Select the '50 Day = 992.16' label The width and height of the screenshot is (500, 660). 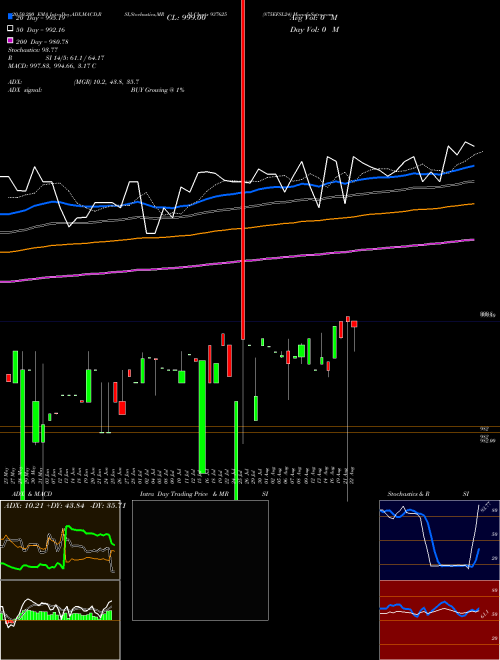[40, 30]
